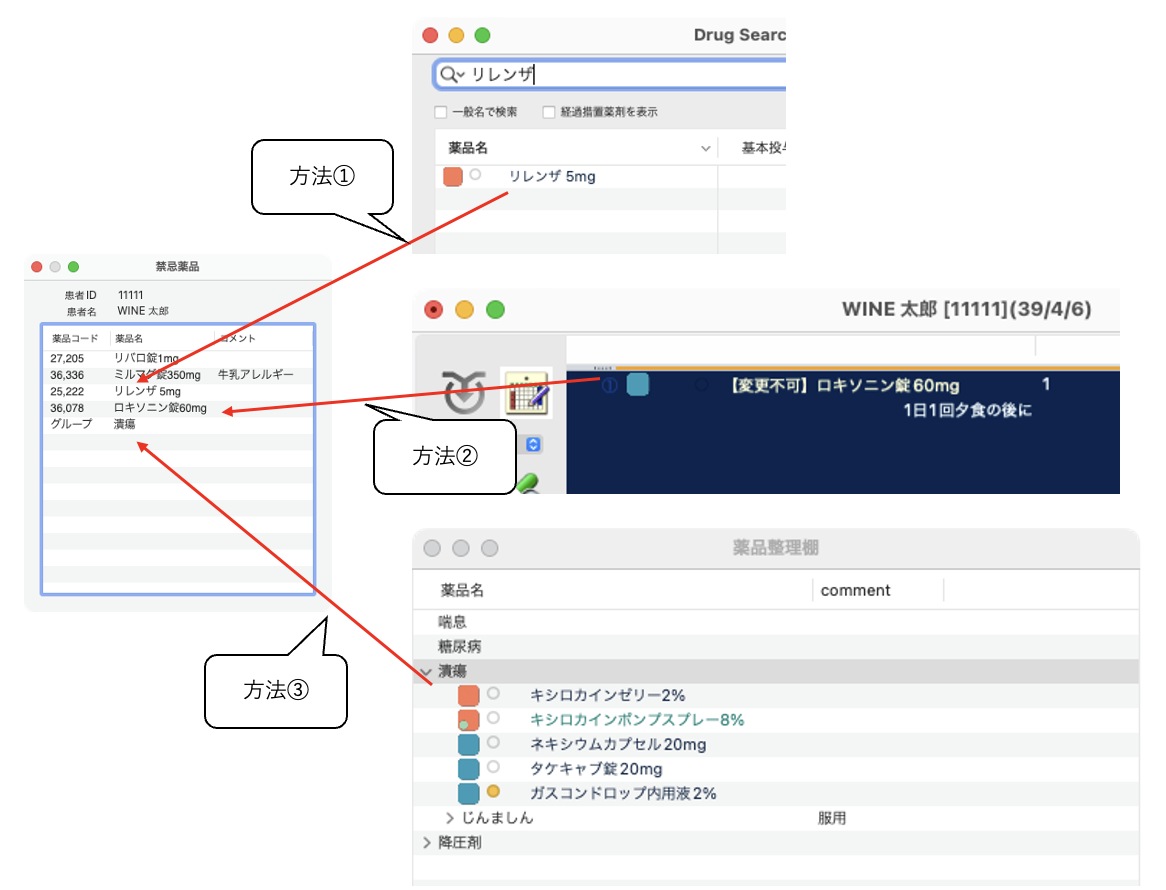This screenshot has width=1166, height=890.
Task: Collapse the 潰瘍 group
Action: [x=427, y=671]
